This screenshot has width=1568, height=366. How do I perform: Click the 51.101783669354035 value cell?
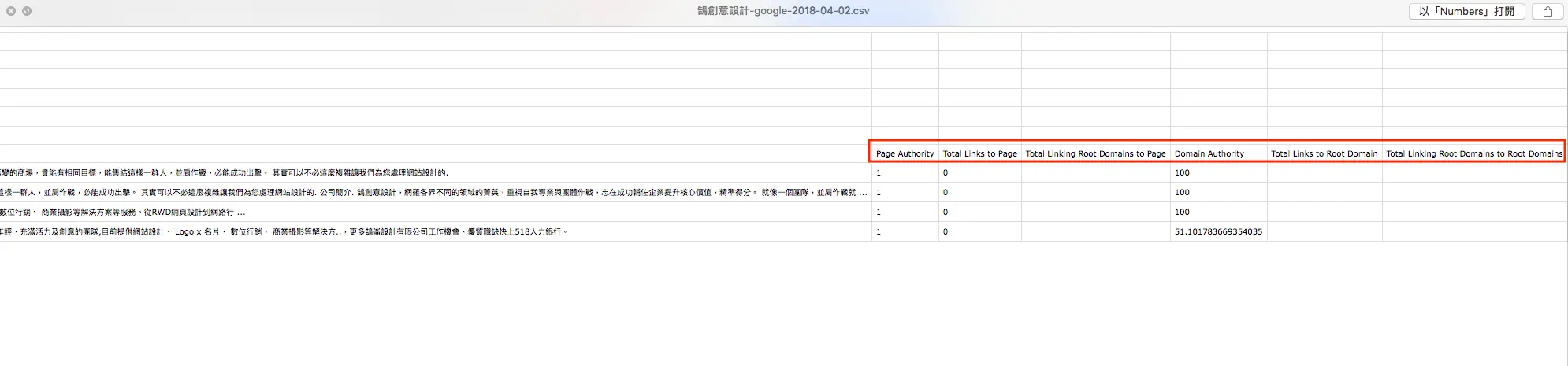[x=1218, y=231]
